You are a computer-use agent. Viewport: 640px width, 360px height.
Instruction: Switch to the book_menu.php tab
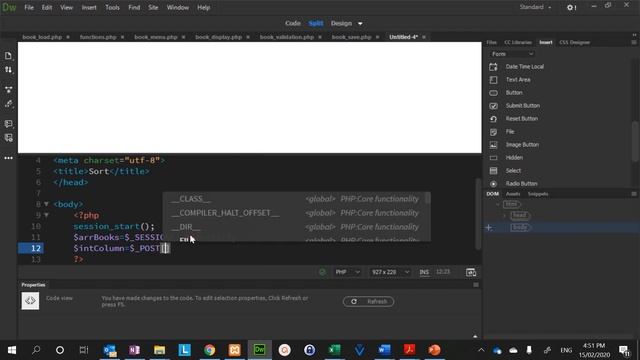156,37
